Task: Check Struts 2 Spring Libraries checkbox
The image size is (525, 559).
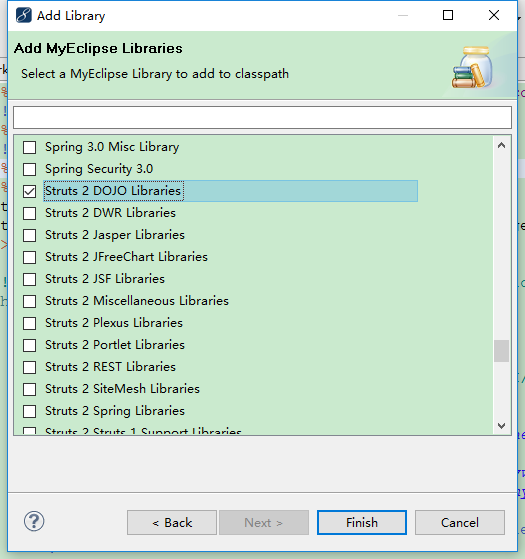Action: pyautogui.click(x=29, y=411)
